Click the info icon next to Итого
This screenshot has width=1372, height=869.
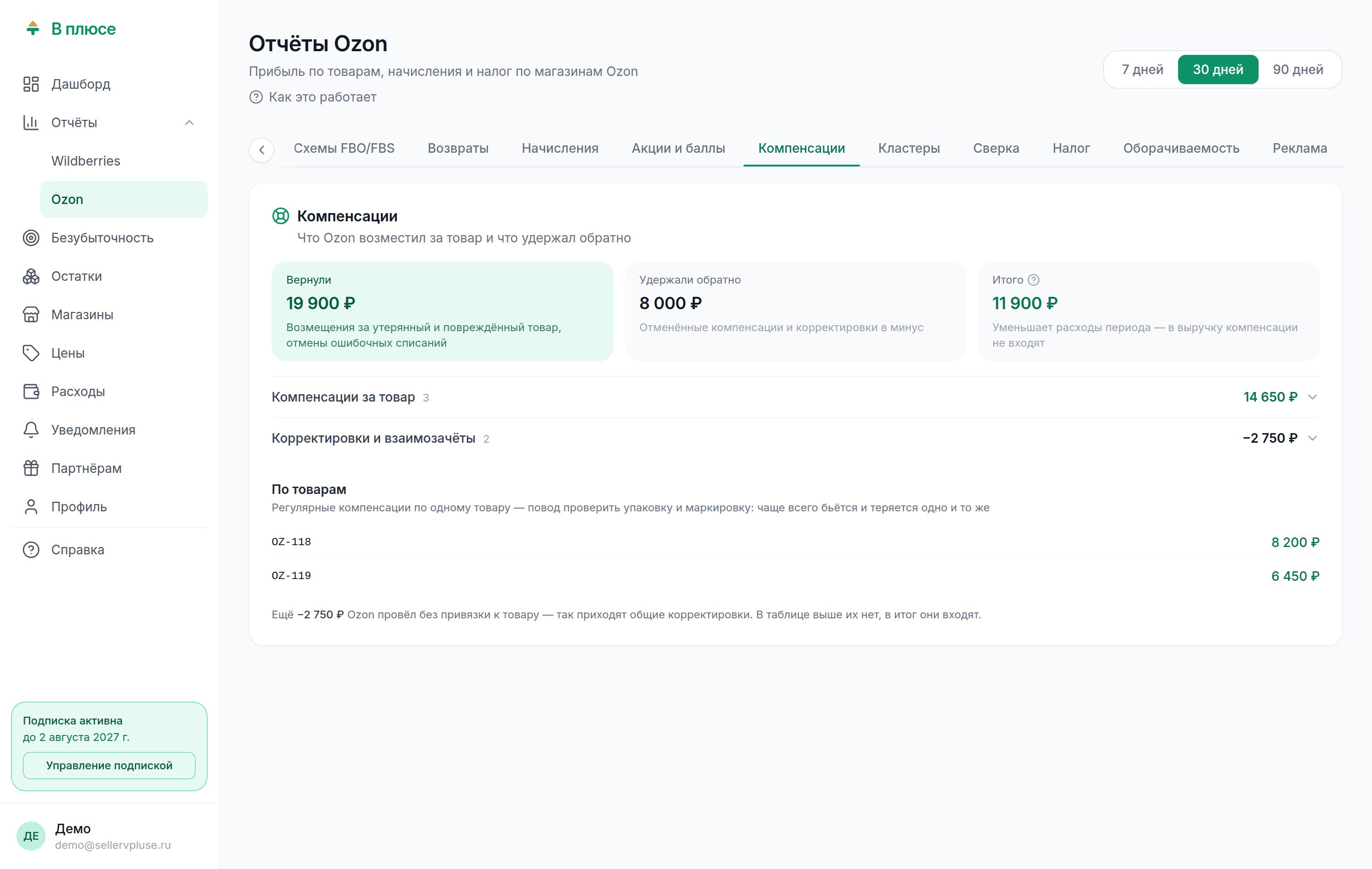pyautogui.click(x=1034, y=280)
